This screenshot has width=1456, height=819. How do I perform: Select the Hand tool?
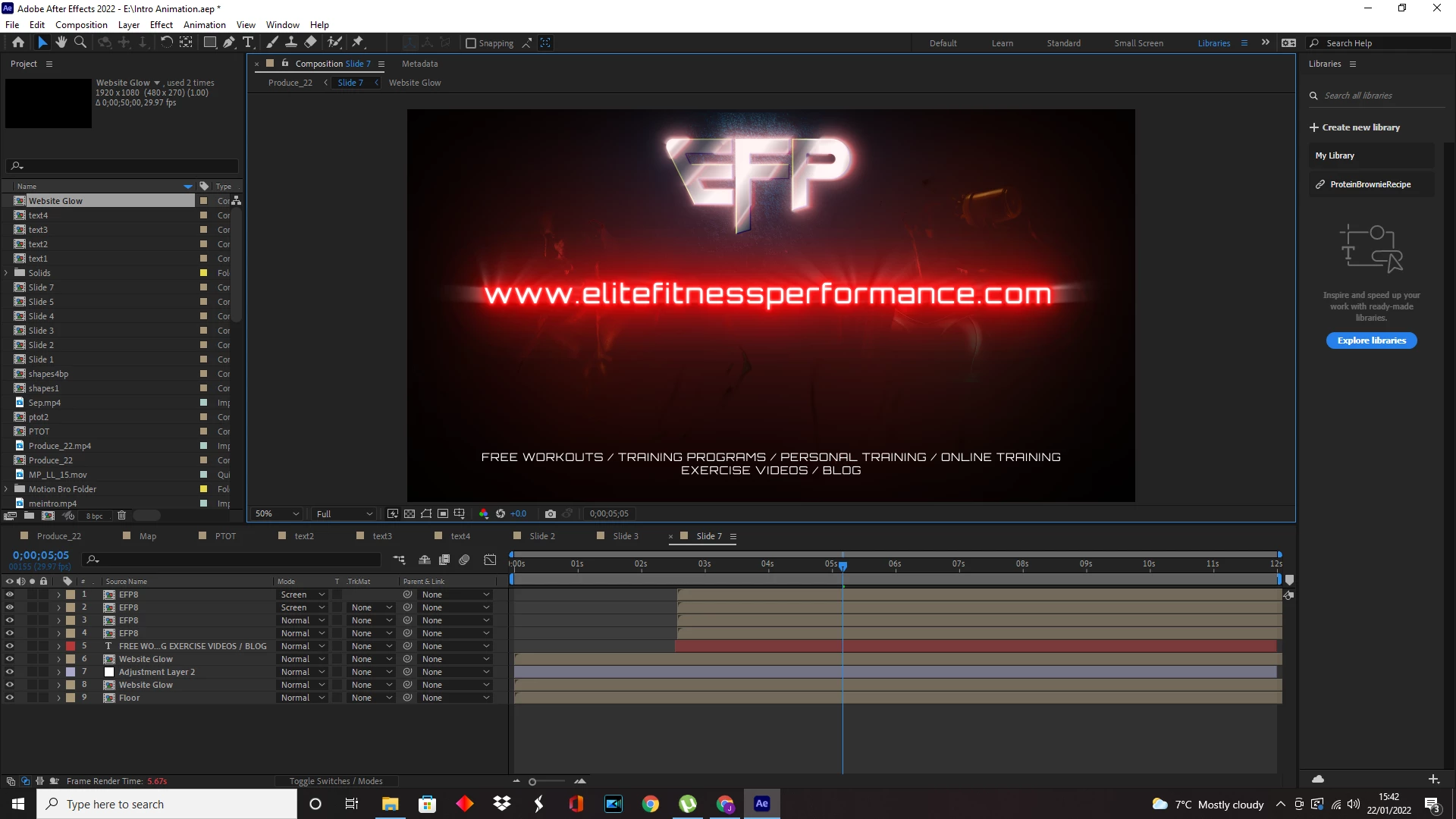pyautogui.click(x=61, y=42)
